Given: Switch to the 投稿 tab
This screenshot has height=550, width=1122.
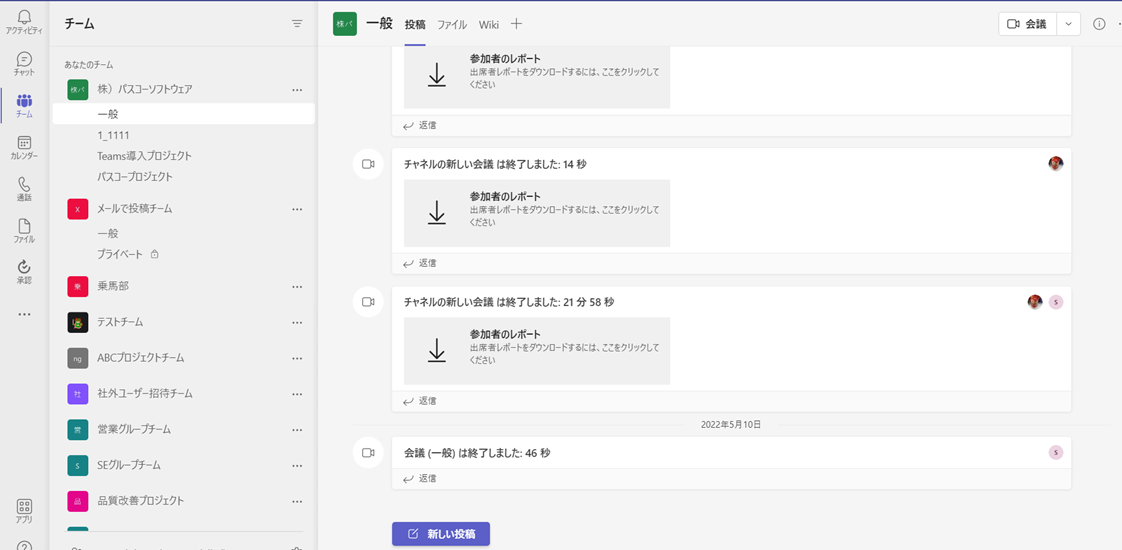Looking at the screenshot, I should click(415, 24).
